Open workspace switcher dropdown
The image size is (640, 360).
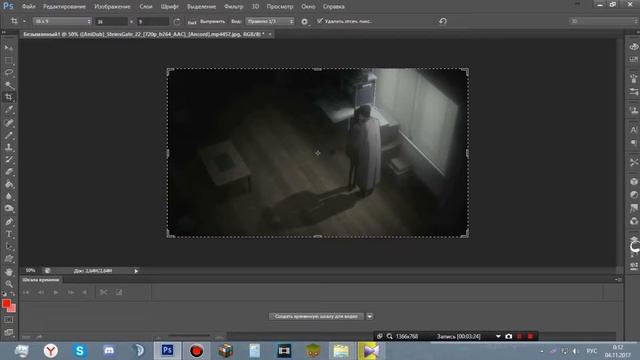pos(604,21)
